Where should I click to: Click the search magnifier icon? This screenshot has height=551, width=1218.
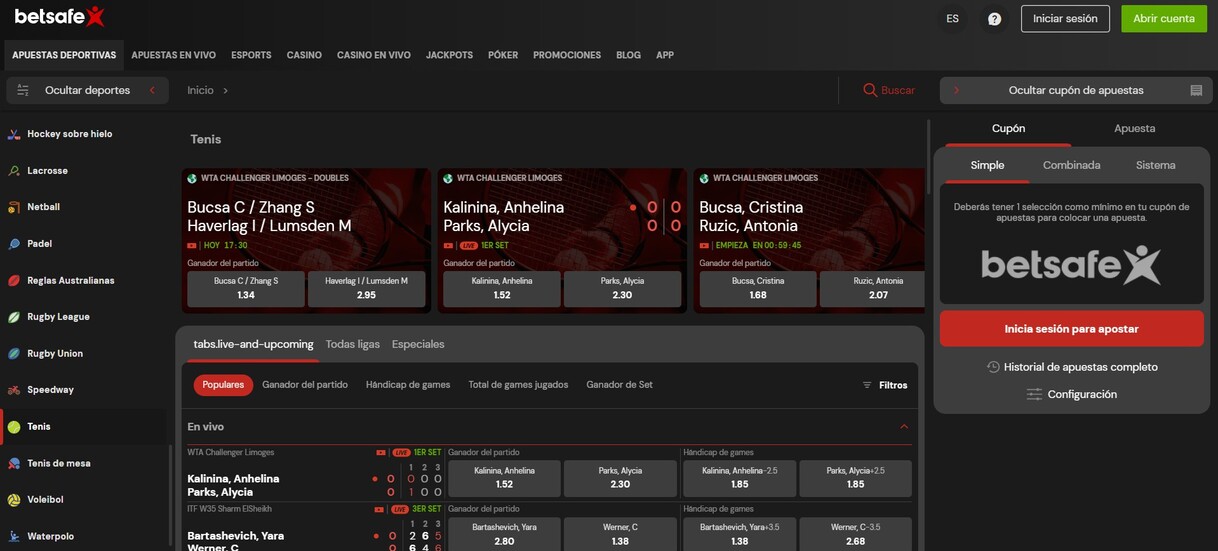click(x=870, y=90)
